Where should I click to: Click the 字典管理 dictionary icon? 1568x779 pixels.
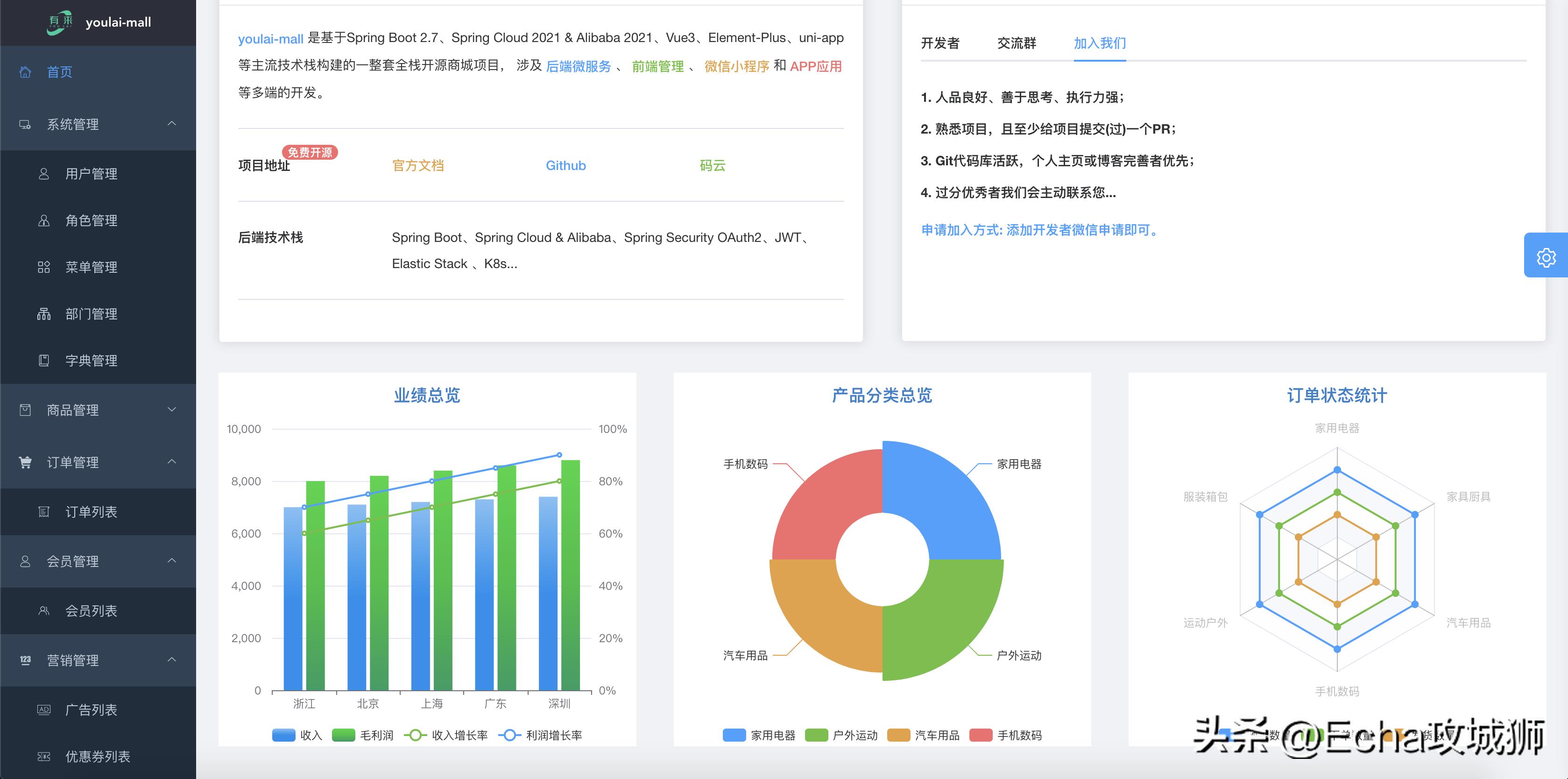pyautogui.click(x=44, y=360)
